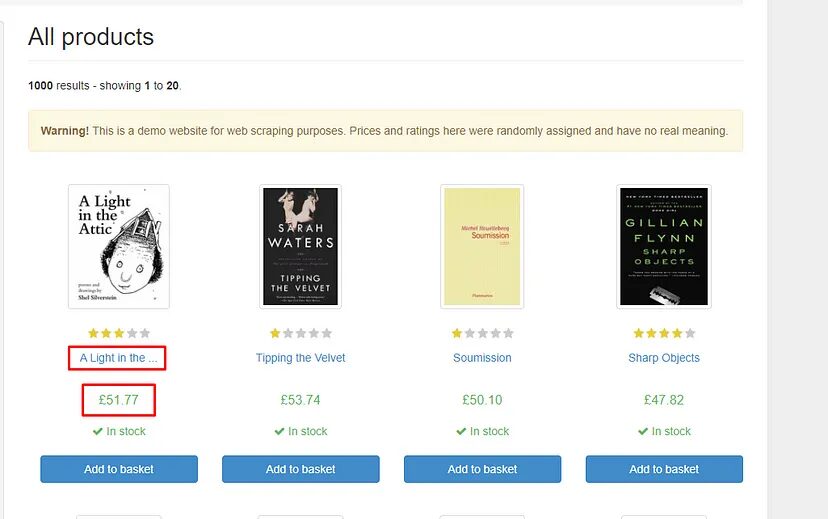Add Soumission to basket
Image resolution: width=828 pixels, height=519 pixels.
[x=482, y=469]
